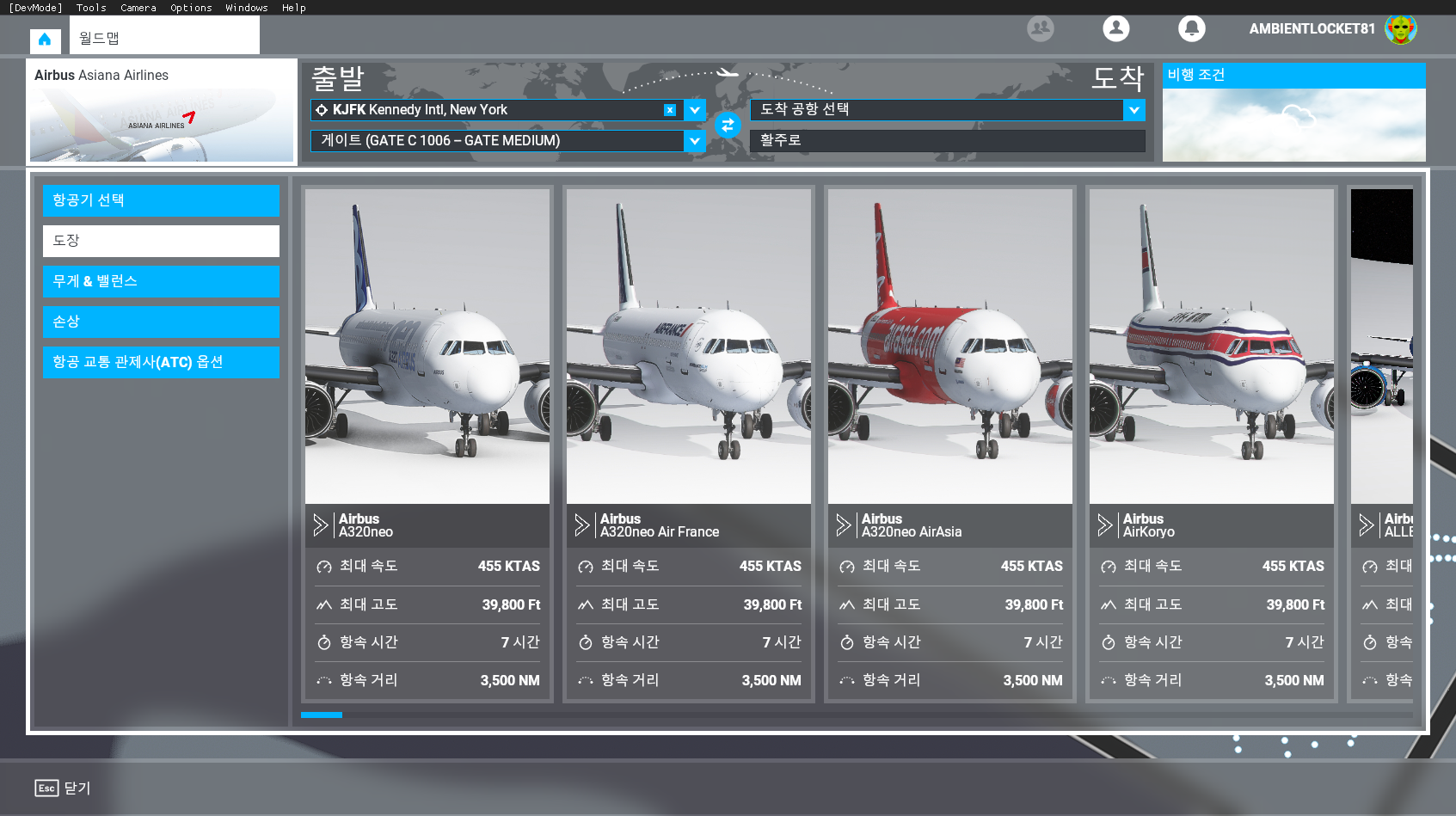Select the 무게 & 밸런스 tab
1456x816 pixels.
[161, 281]
